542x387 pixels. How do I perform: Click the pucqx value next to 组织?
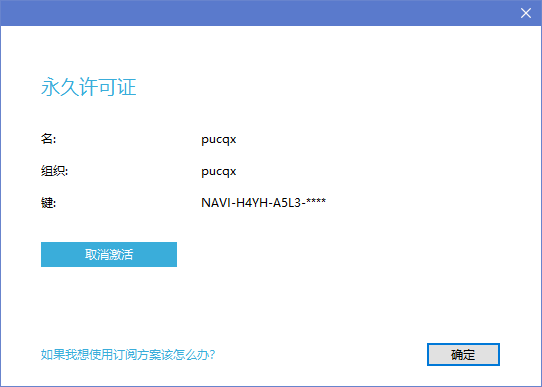coord(219,171)
